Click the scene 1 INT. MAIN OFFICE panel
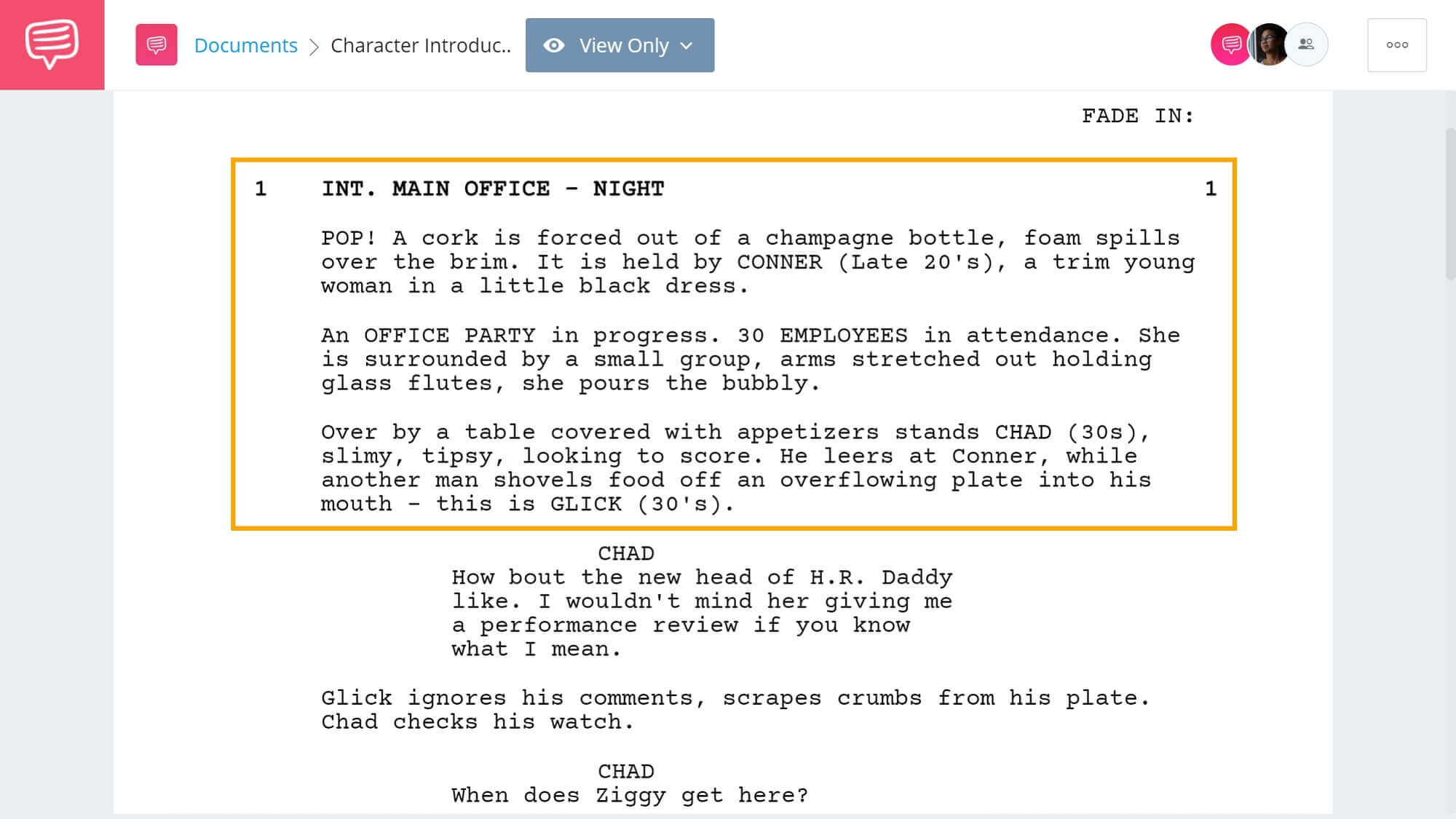1456x819 pixels. coord(733,345)
